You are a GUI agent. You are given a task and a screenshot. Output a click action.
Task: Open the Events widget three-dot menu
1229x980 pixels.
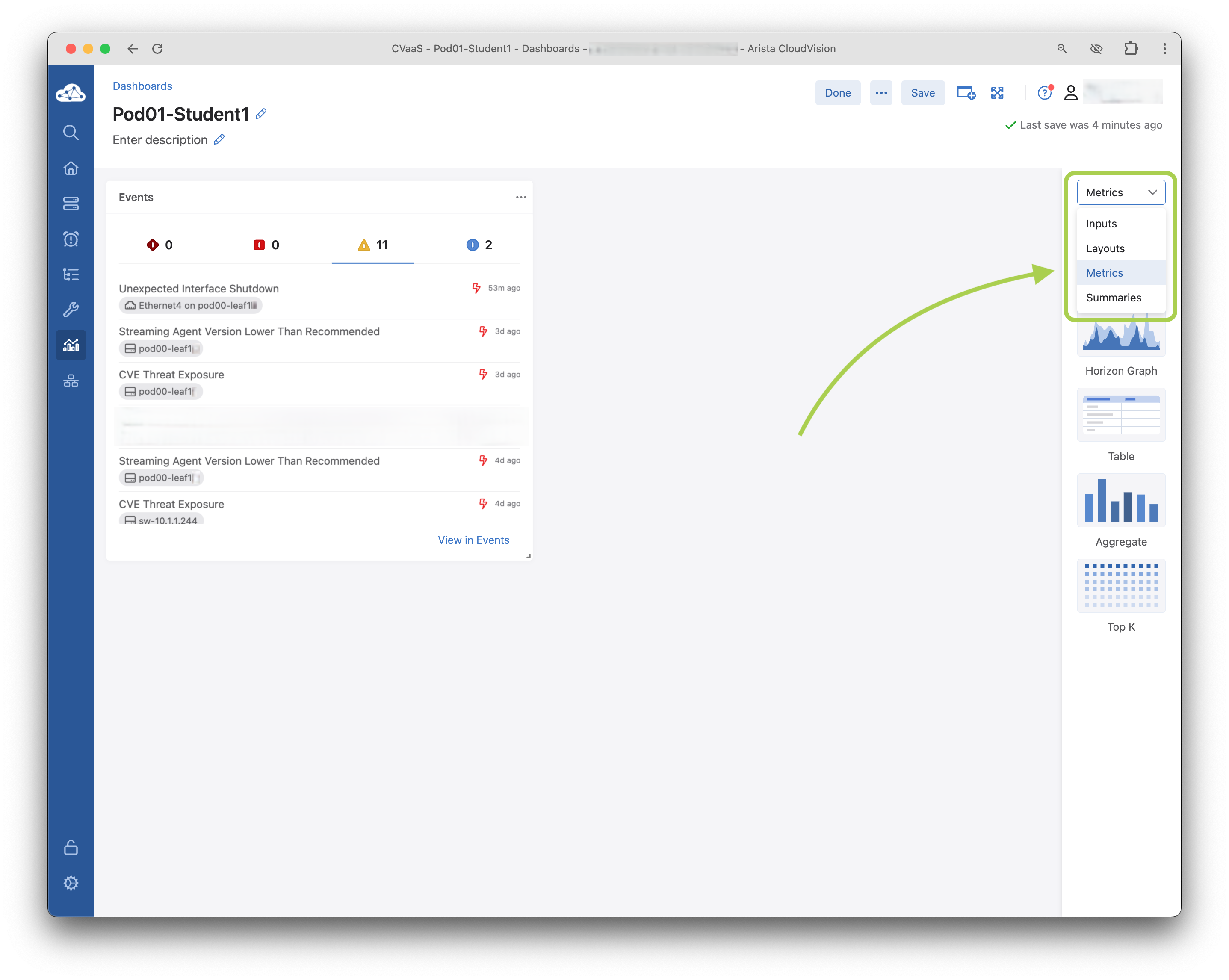pyautogui.click(x=520, y=197)
